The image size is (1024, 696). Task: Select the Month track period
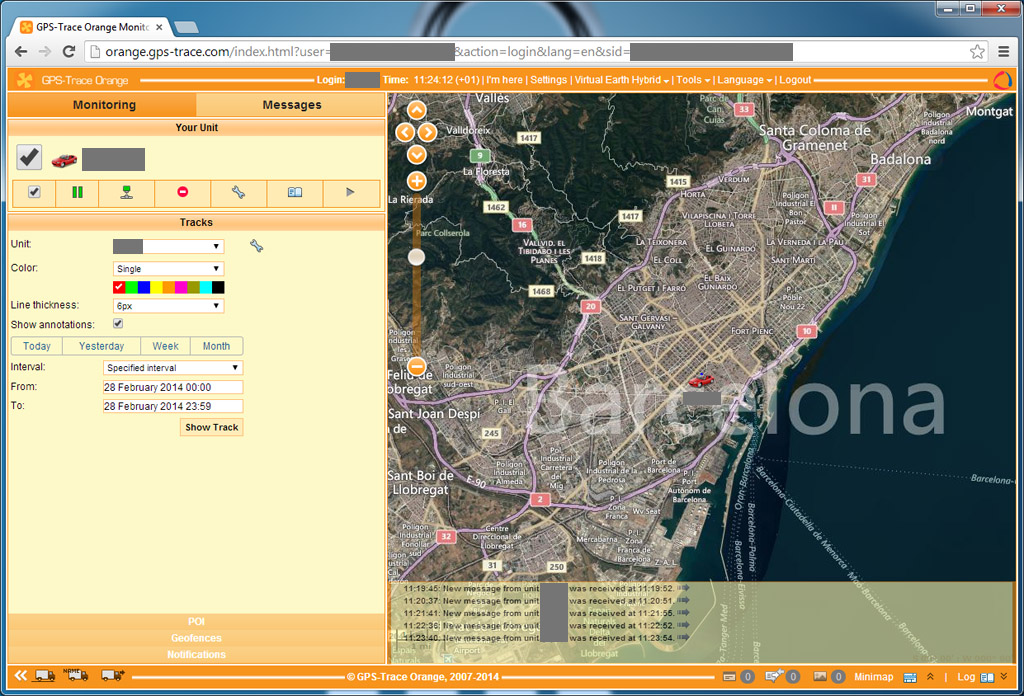[x=216, y=346]
